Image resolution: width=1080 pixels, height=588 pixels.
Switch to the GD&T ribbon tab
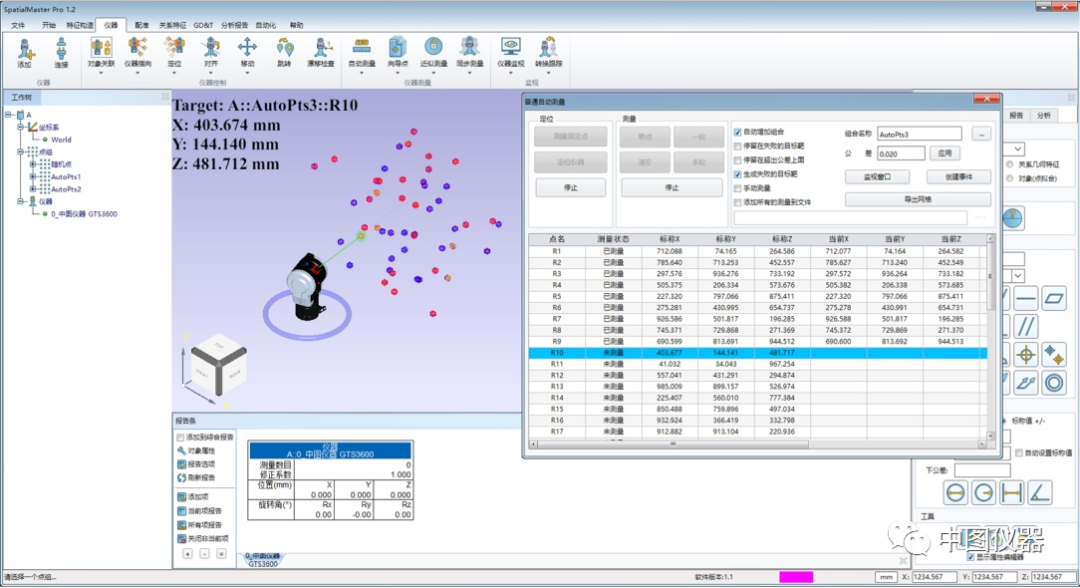(x=203, y=24)
